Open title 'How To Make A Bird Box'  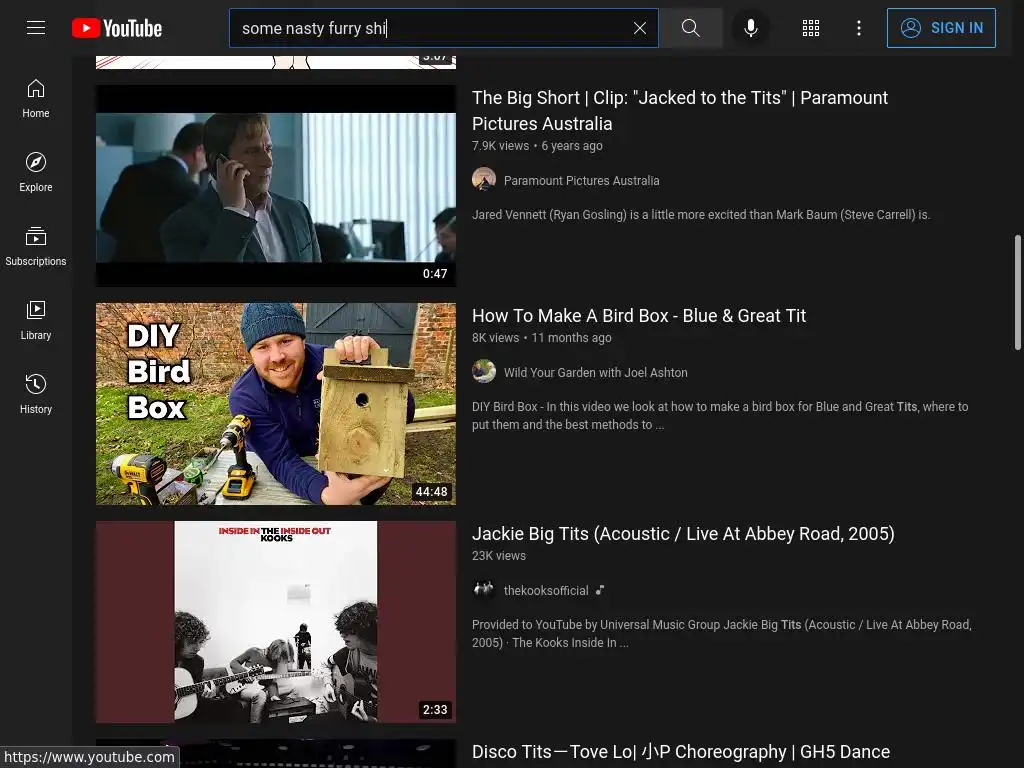point(639,316)
